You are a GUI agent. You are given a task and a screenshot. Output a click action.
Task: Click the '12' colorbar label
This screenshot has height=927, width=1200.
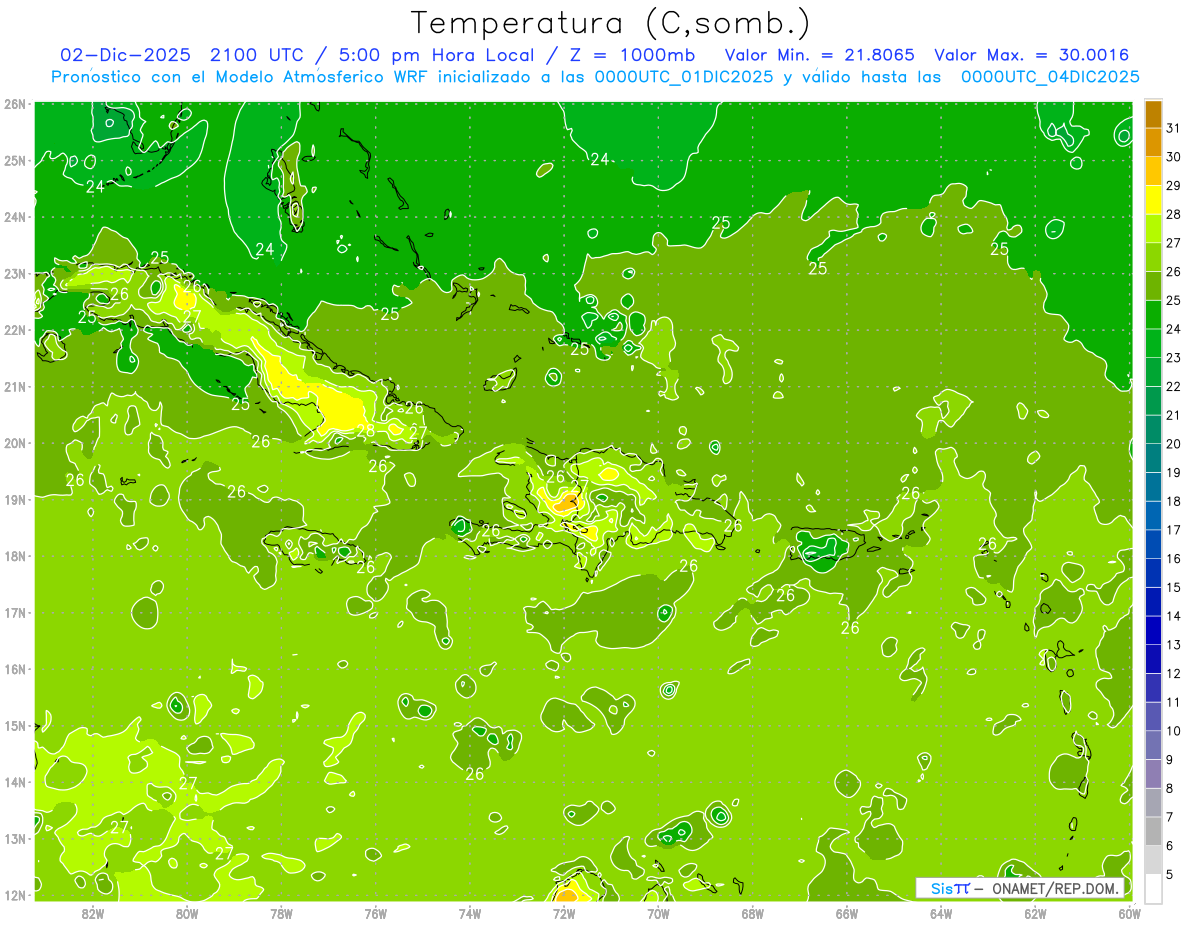pyautogui.click(x=1174, y=673)
